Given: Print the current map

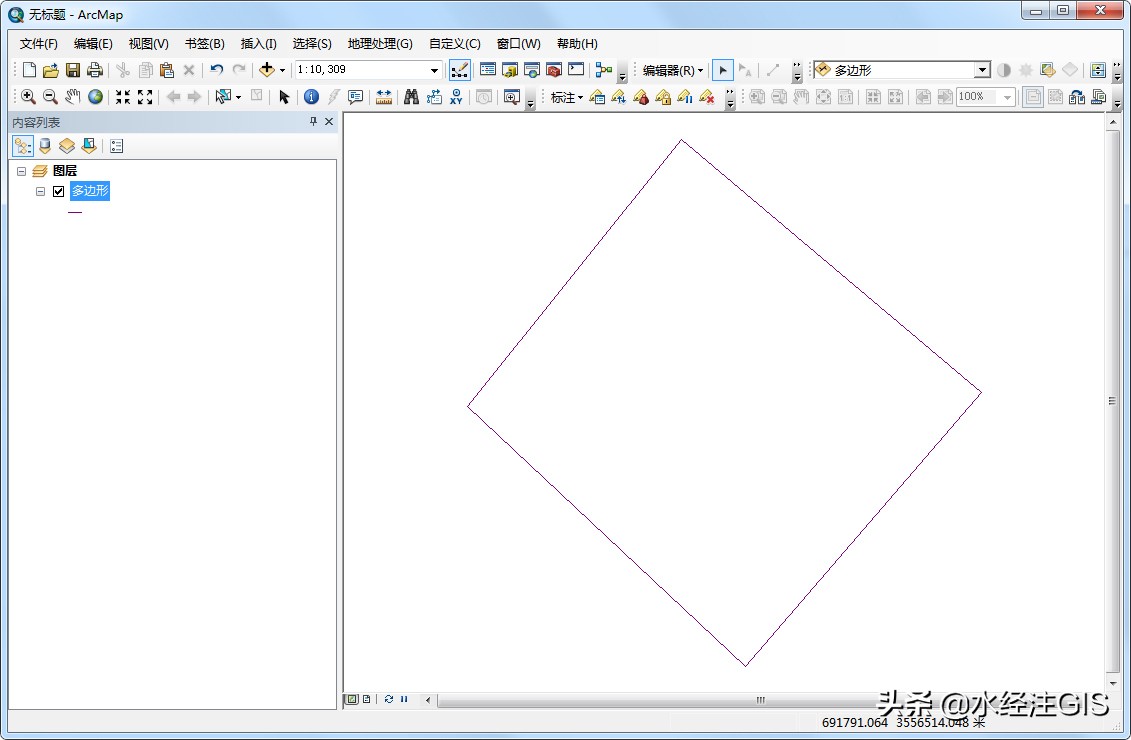Looking at the screenshot, I should tap(94, 70).
